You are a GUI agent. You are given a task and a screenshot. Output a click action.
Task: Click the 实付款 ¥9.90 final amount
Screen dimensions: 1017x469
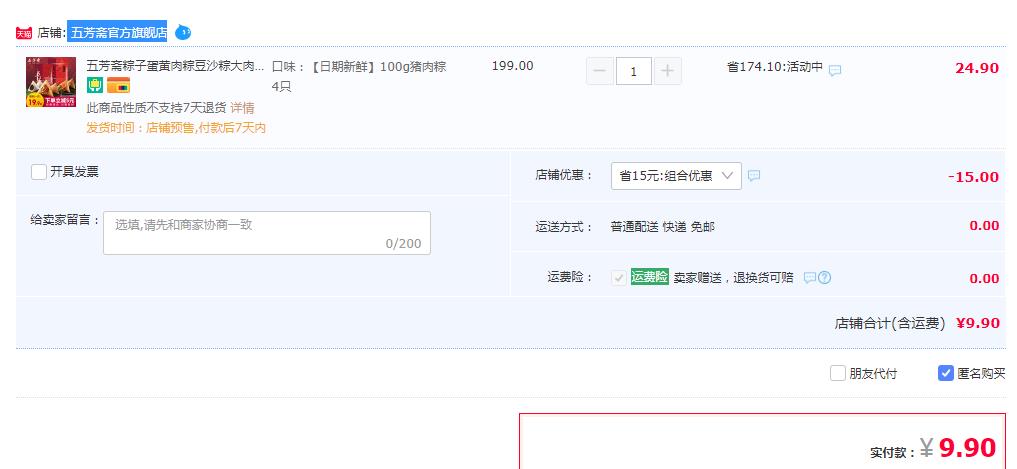point(957,448)
